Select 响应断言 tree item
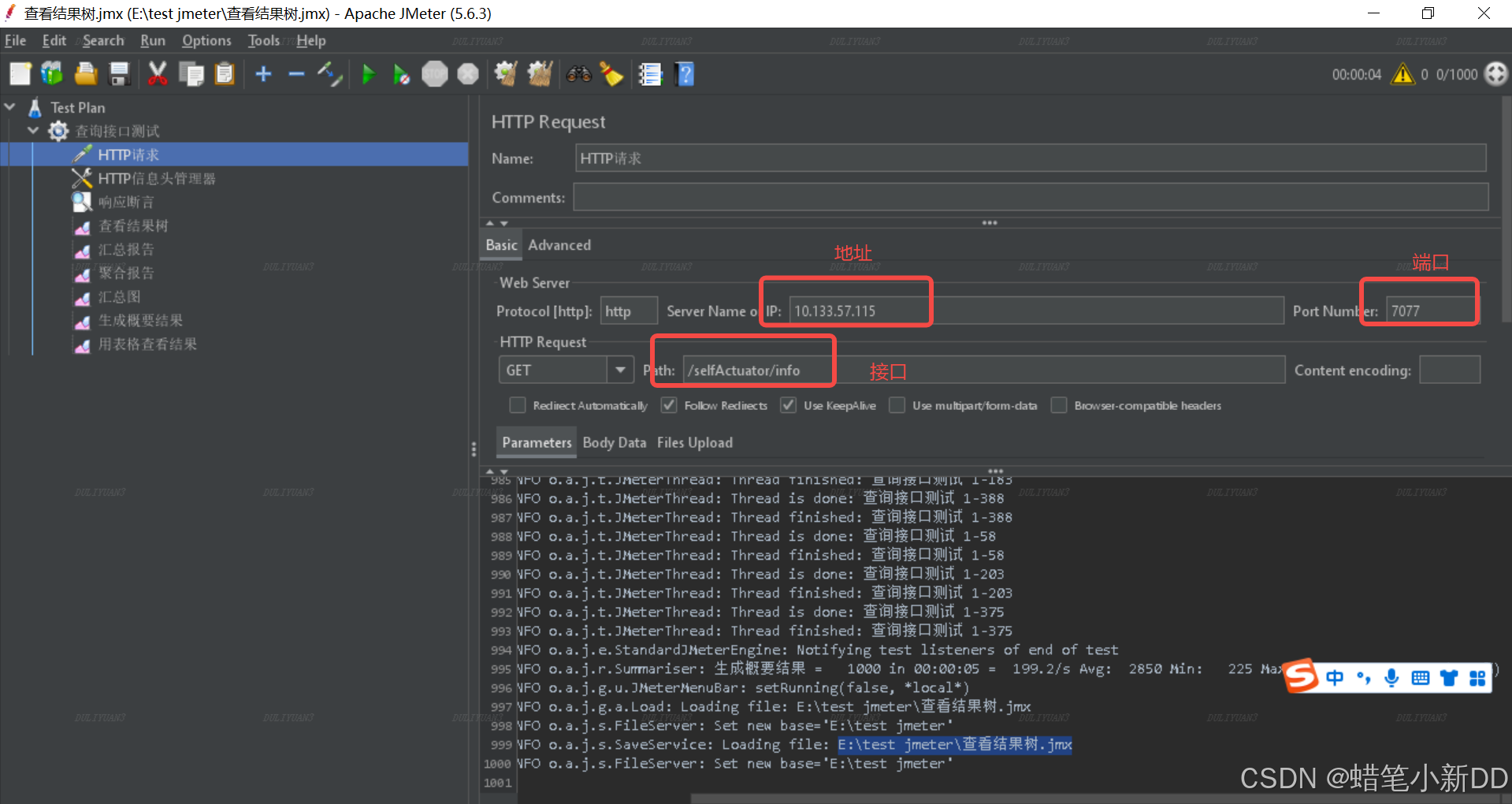1512x804 pixels. (125, 203)
